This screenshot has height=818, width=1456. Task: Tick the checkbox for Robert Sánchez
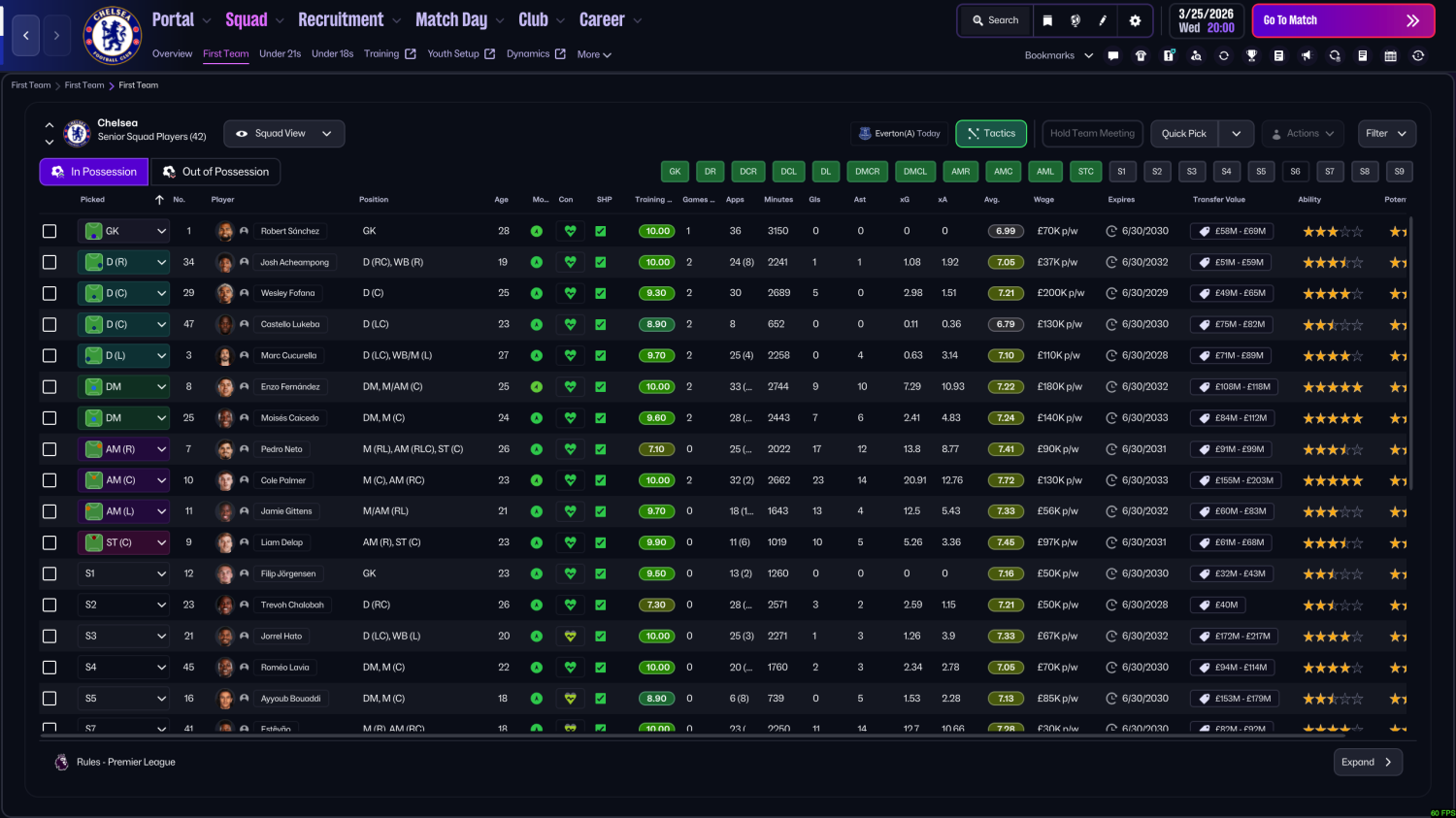pyautogui.click(x=50, y=231)
